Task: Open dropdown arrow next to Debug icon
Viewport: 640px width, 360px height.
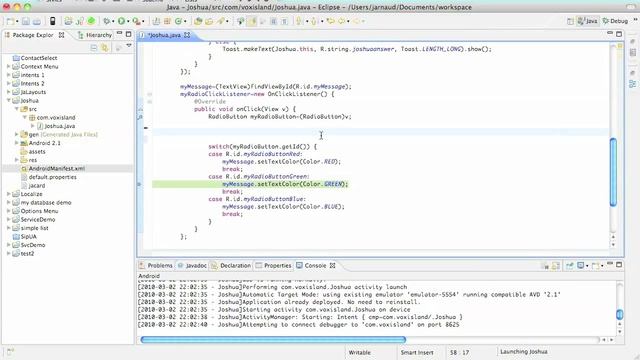Action: click(x=113, y=22)
